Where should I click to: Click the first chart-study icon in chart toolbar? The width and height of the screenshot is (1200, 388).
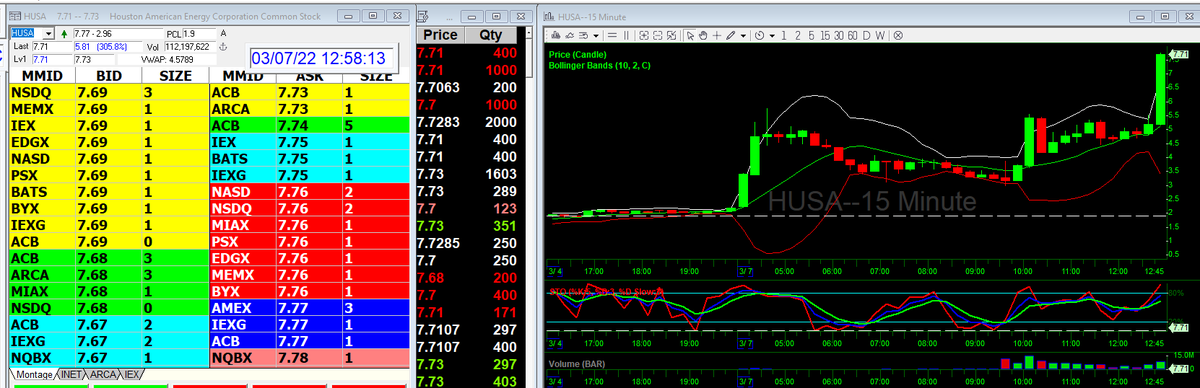point(555,35)
